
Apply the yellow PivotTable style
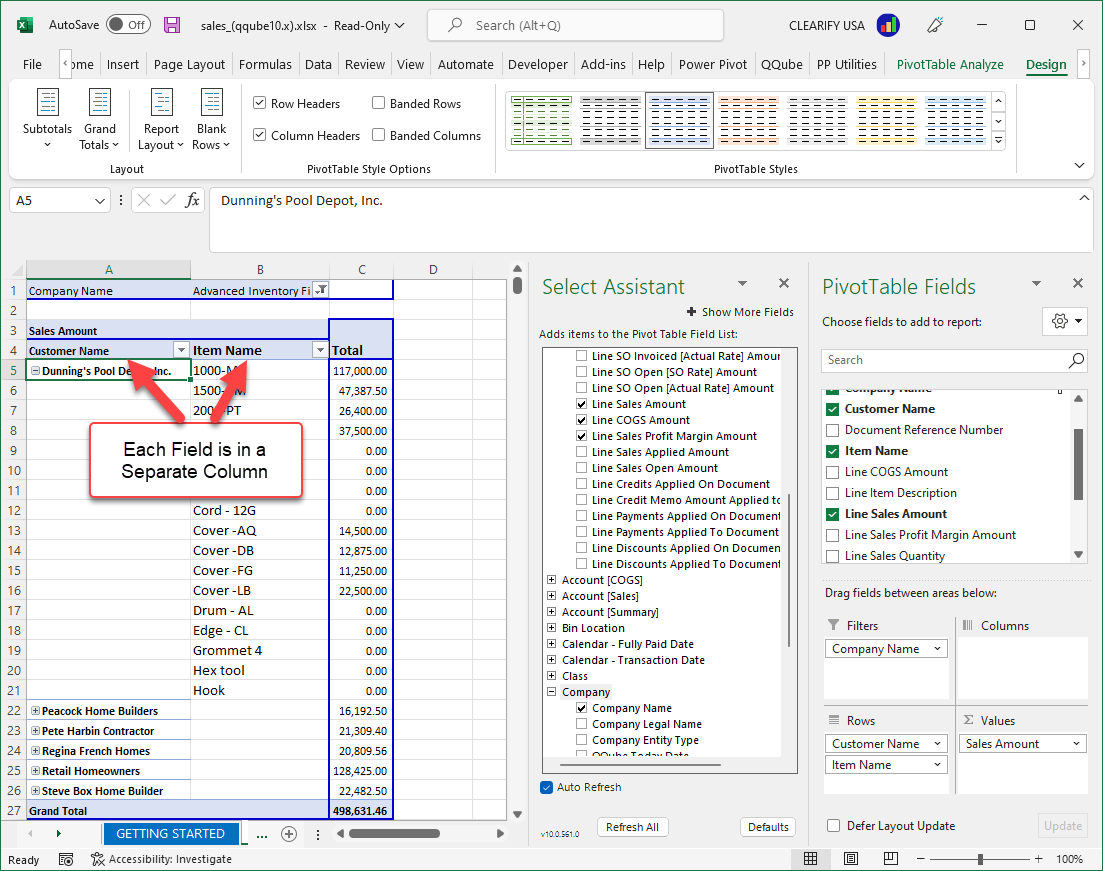coord(886,120)
